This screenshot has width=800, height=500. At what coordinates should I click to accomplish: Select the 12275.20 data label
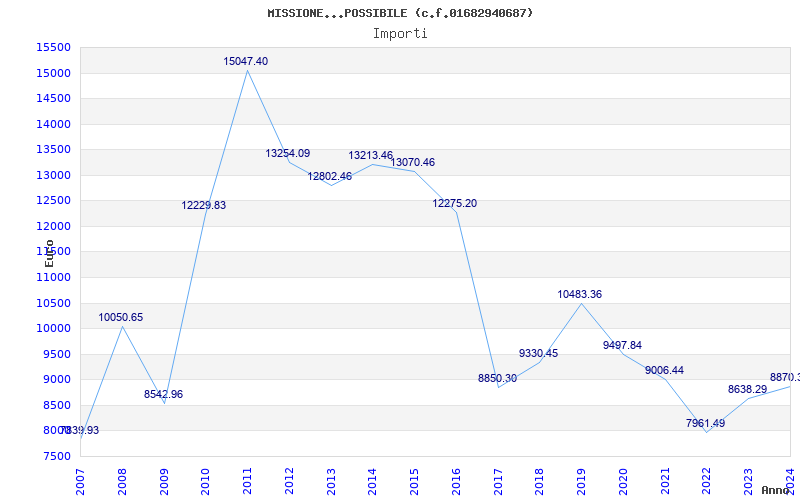(455, 204)
